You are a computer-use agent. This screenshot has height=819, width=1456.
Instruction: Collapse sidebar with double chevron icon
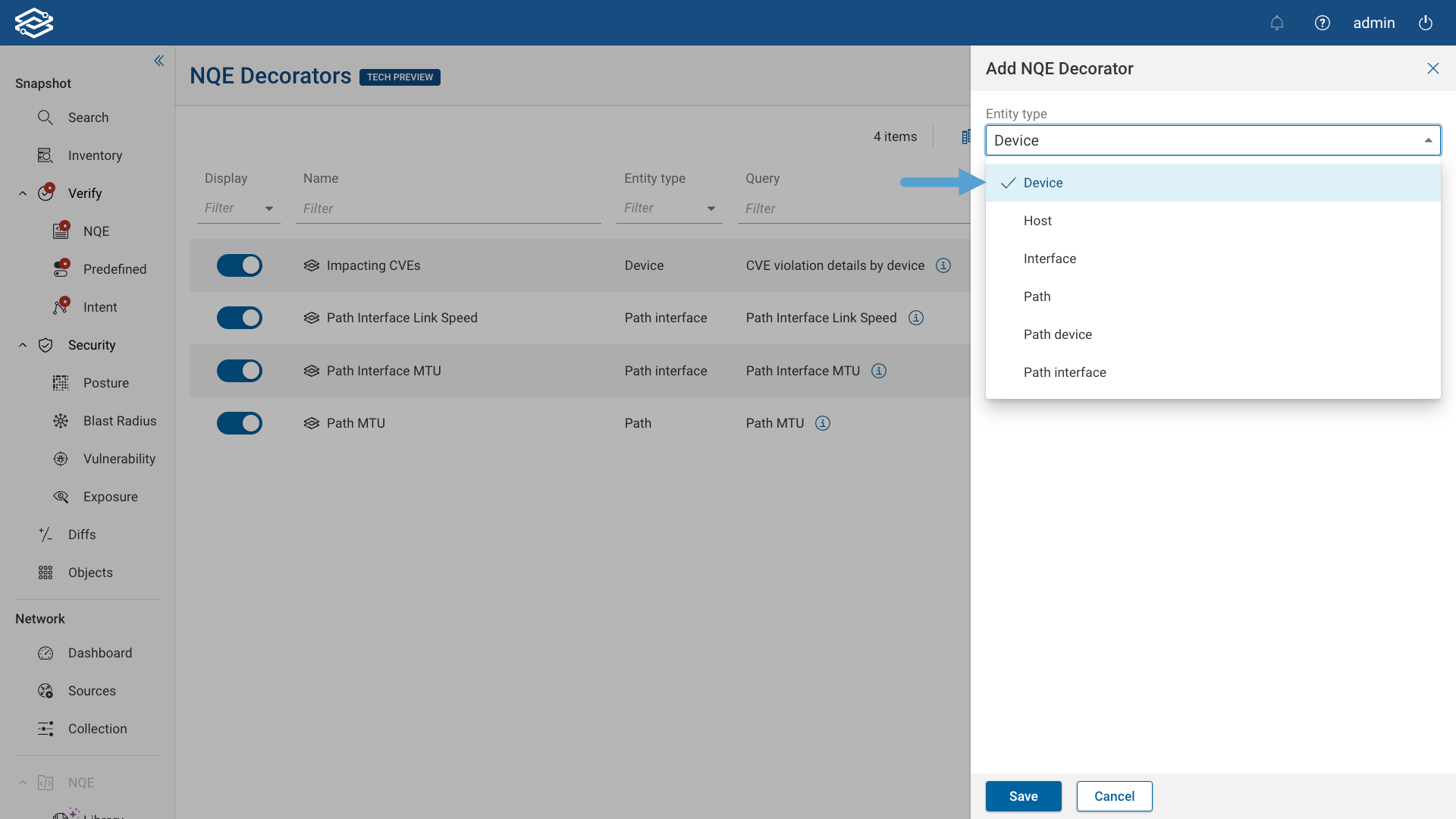pos(159,61)
